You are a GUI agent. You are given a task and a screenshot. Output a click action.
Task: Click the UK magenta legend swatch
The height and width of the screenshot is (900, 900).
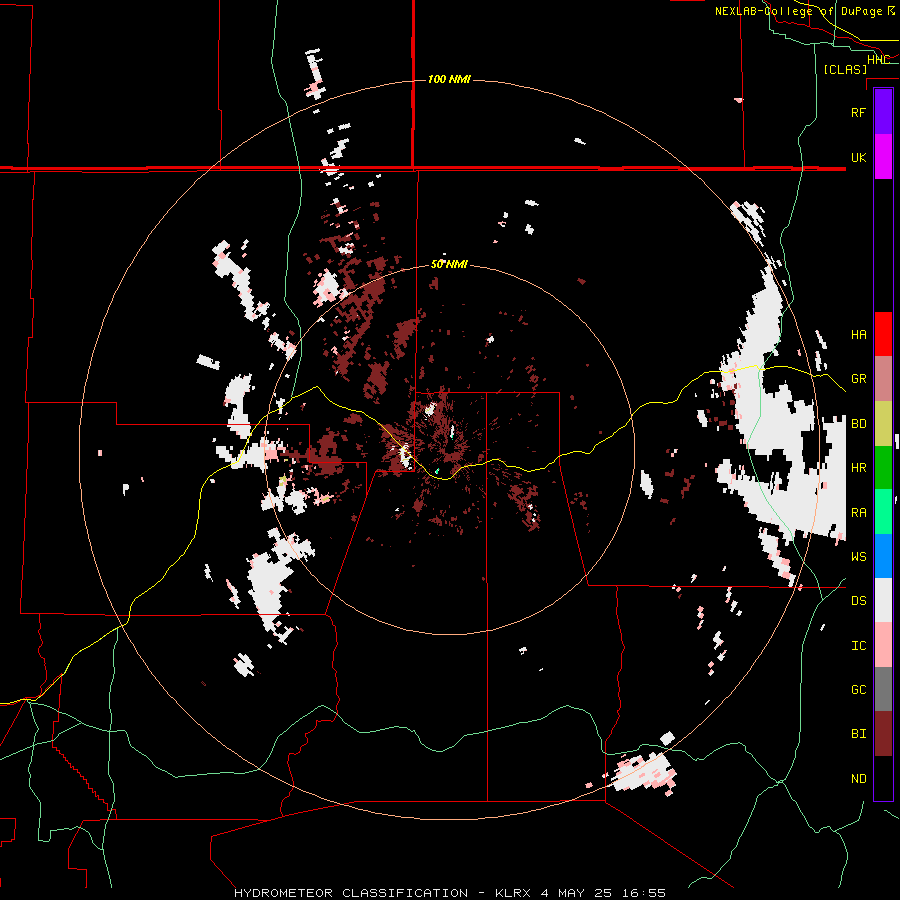(883, 157)
